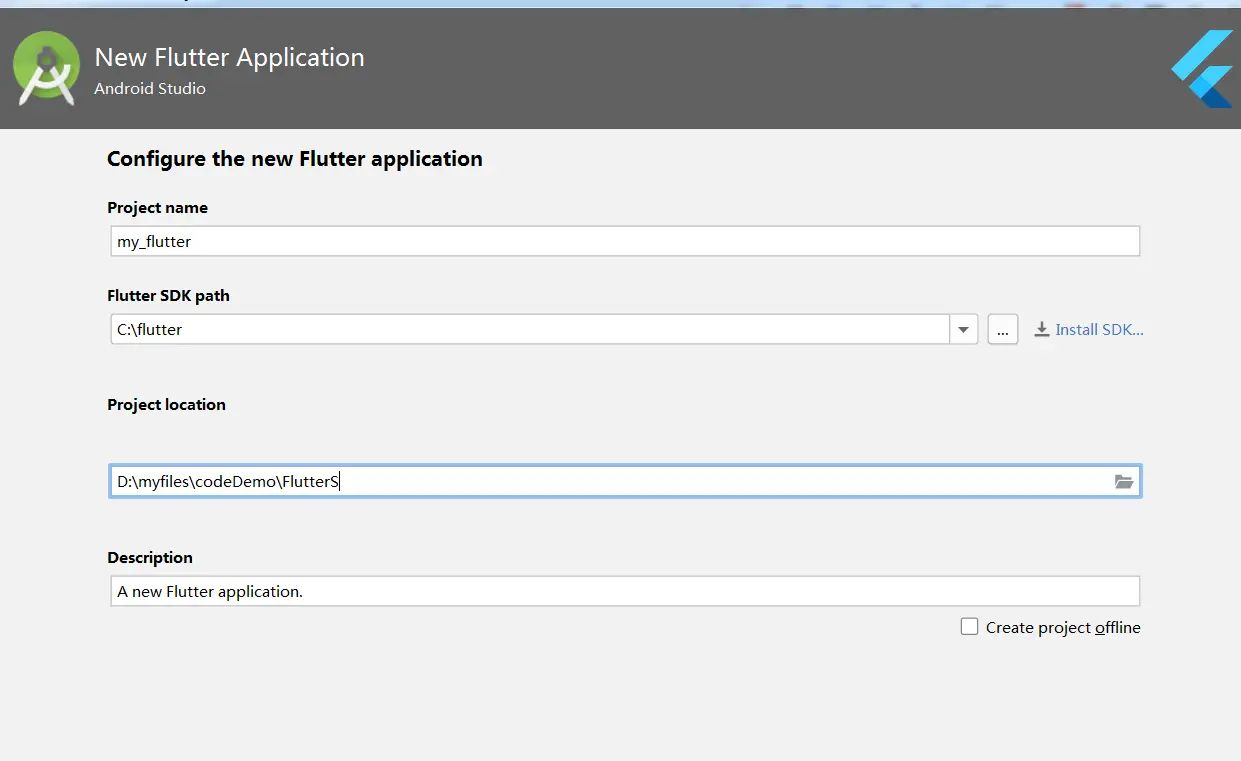Open the Install SDK... link
The width and height of the screenshot is (1241, 761).
click(1099, 329)
